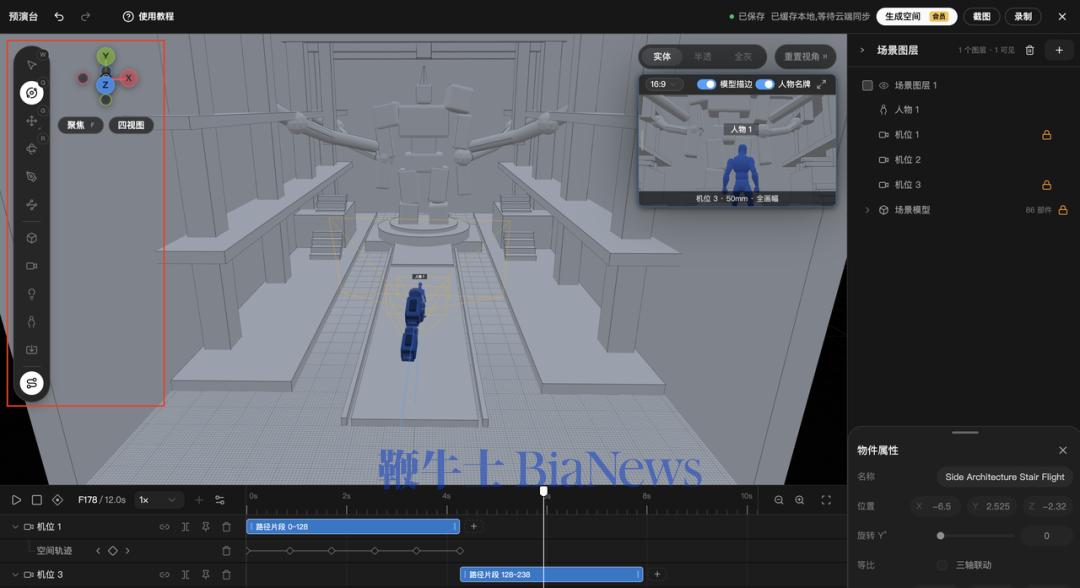This screenshot has height=588, width=1080.
Task: Click the 截图 screenshot button
Action: point(982,17)
